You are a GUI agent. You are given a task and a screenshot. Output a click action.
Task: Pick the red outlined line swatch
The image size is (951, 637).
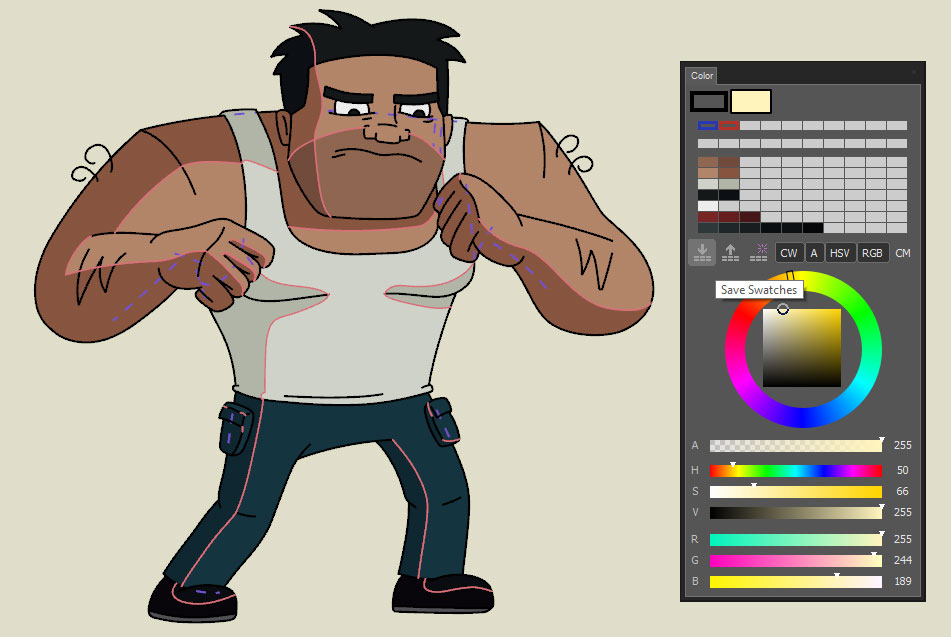729,126
